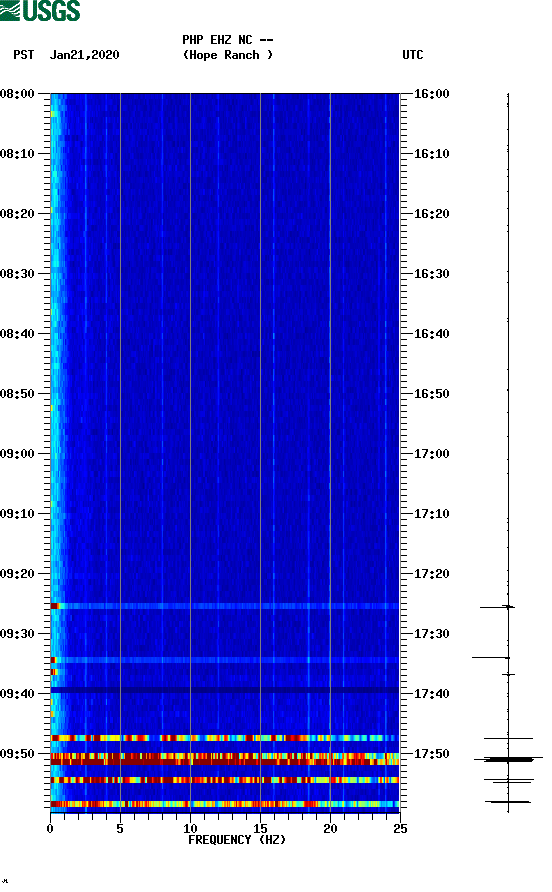Click the 08:20 PST time label
This screenshot has height=892, width=552.
[x=18, y=214]
